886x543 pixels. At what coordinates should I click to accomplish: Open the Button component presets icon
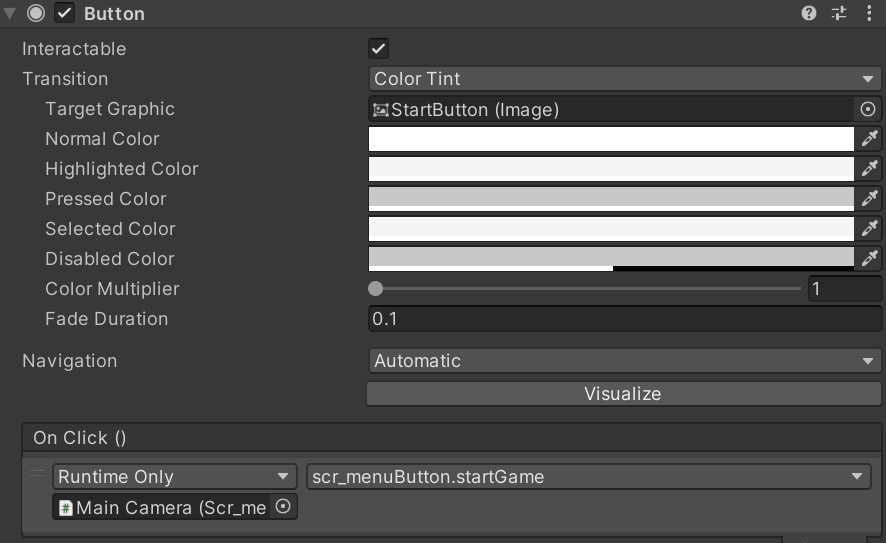[x=839, y=13]
